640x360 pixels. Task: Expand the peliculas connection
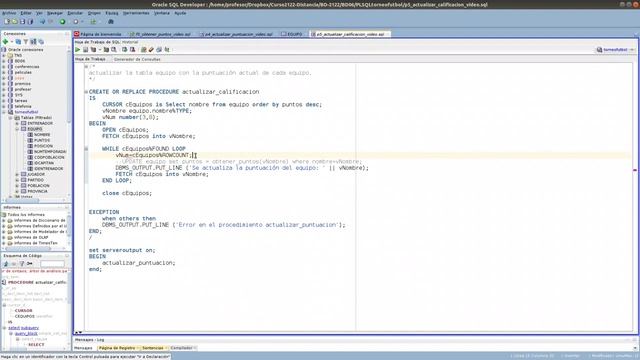click(x=4, y=72)
